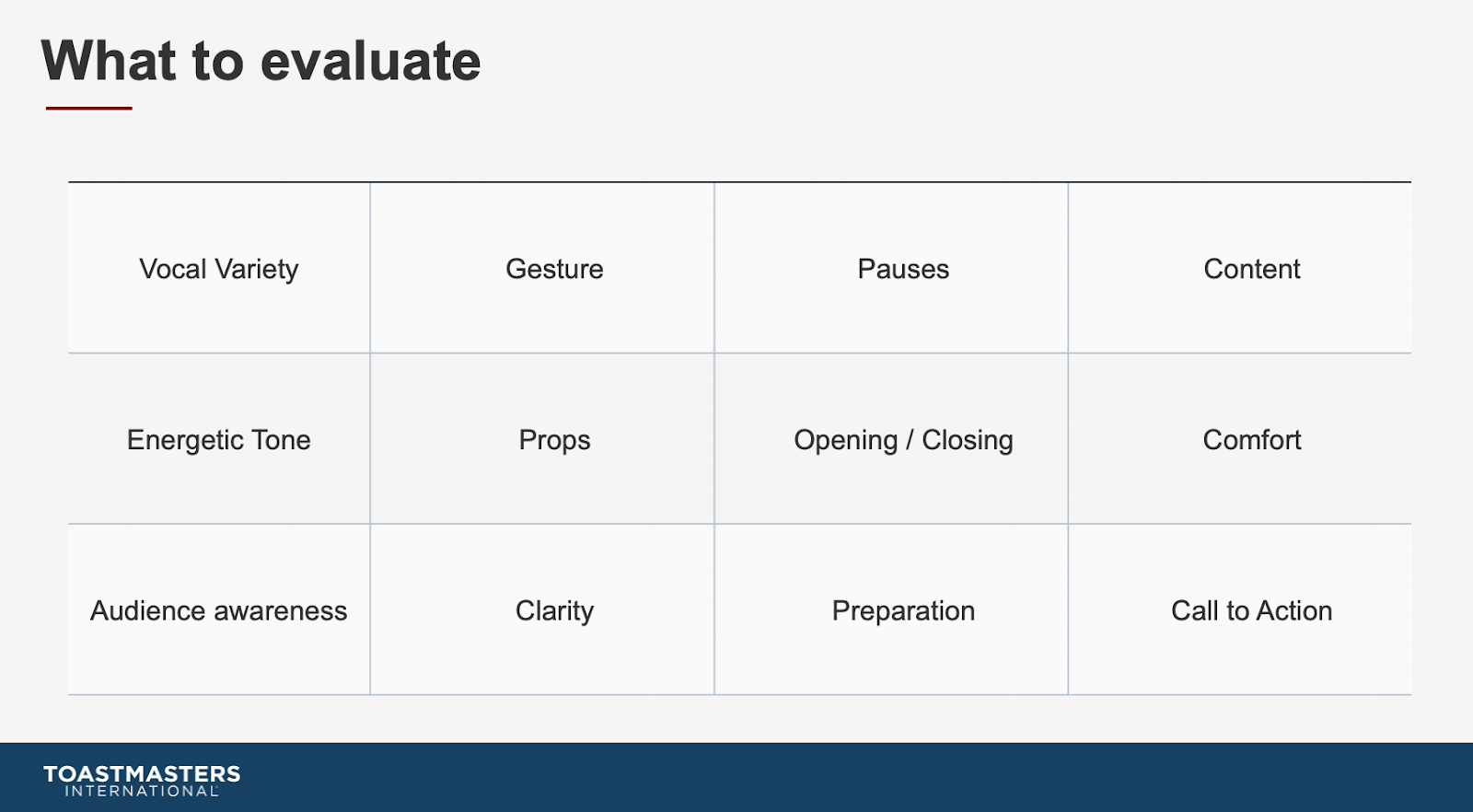Click the red underline below title
Screen dimensions: 1473x812
pos(89,108)
